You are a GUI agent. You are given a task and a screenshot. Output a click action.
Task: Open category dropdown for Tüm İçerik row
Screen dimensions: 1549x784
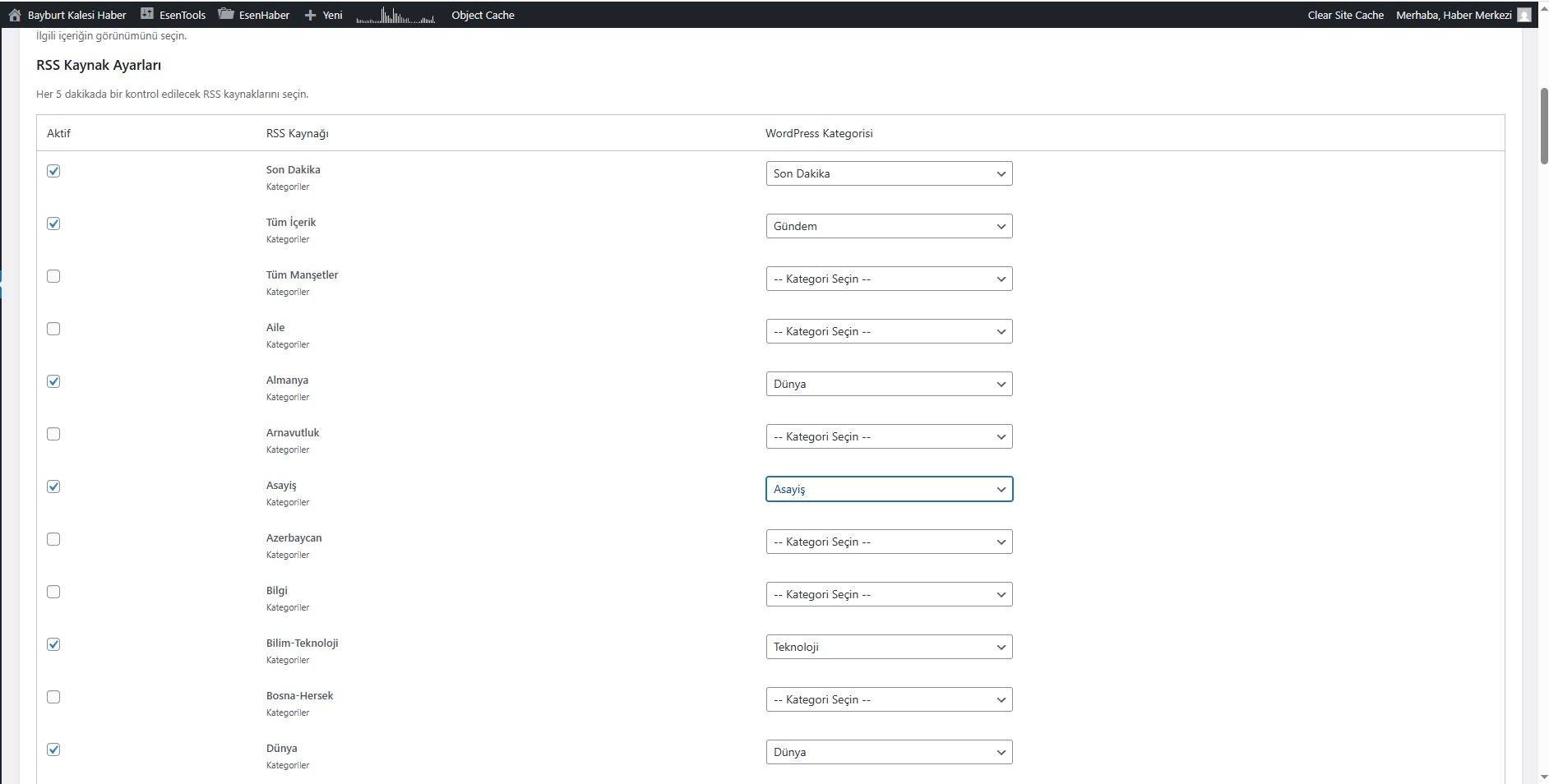point(889,226)
